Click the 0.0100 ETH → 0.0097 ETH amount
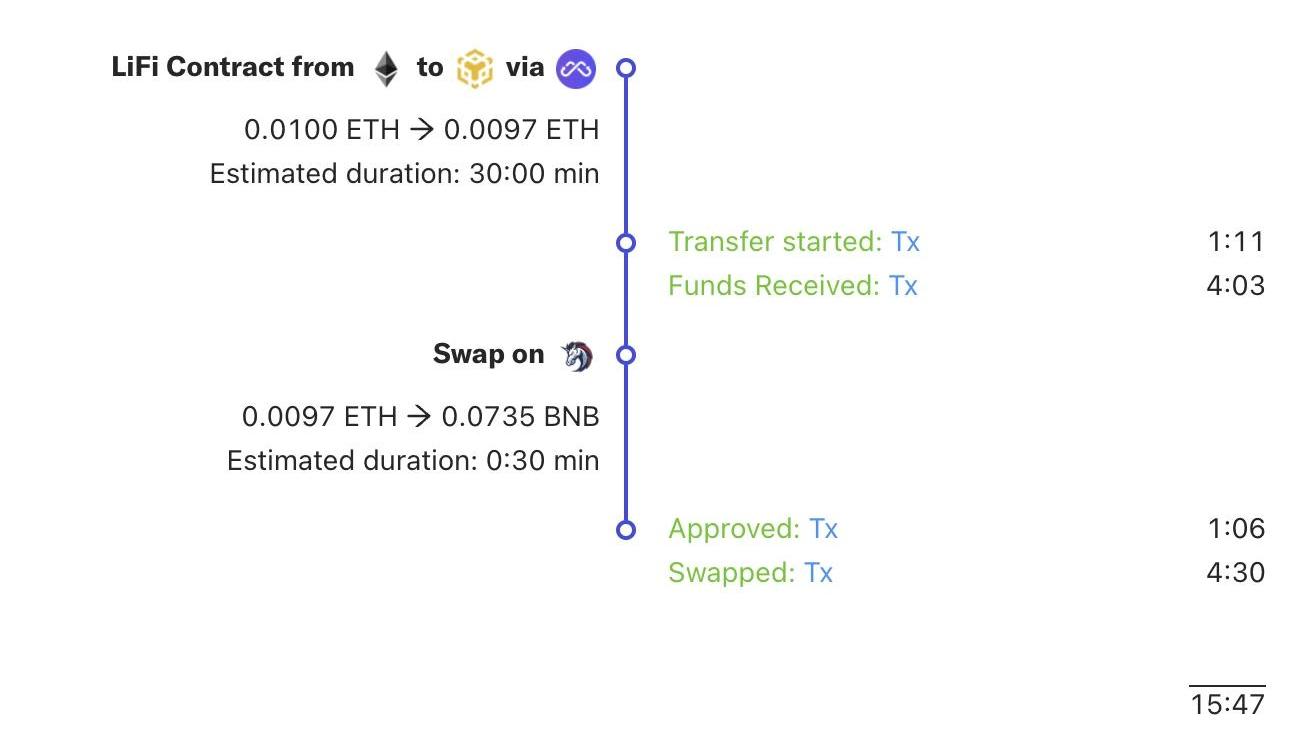The height and width of the screenshot is (756, 1308). pyautogui.click(x=421, y=130)
